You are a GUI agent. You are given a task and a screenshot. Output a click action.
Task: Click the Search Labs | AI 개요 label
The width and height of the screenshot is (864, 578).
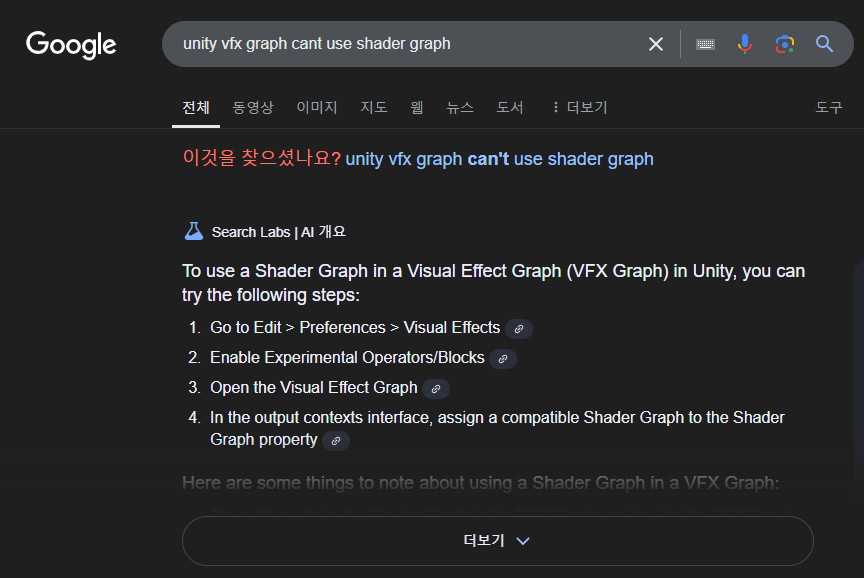279,232
